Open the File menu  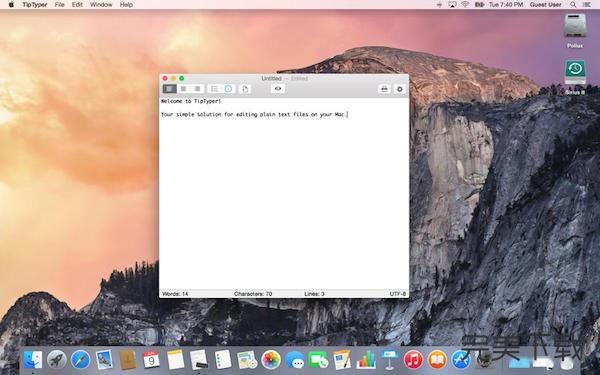click(x=59, y=5)
